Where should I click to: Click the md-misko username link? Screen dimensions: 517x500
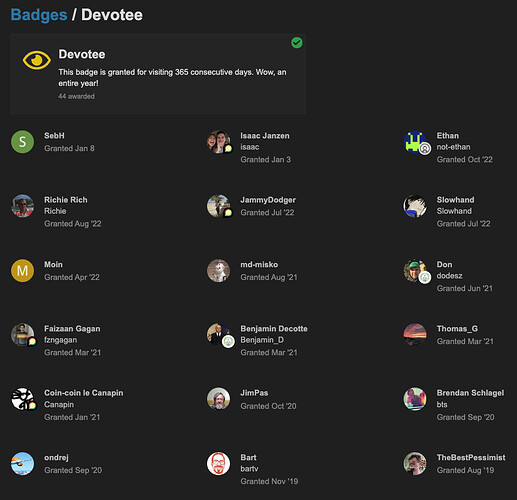click(x=259, y=264)
